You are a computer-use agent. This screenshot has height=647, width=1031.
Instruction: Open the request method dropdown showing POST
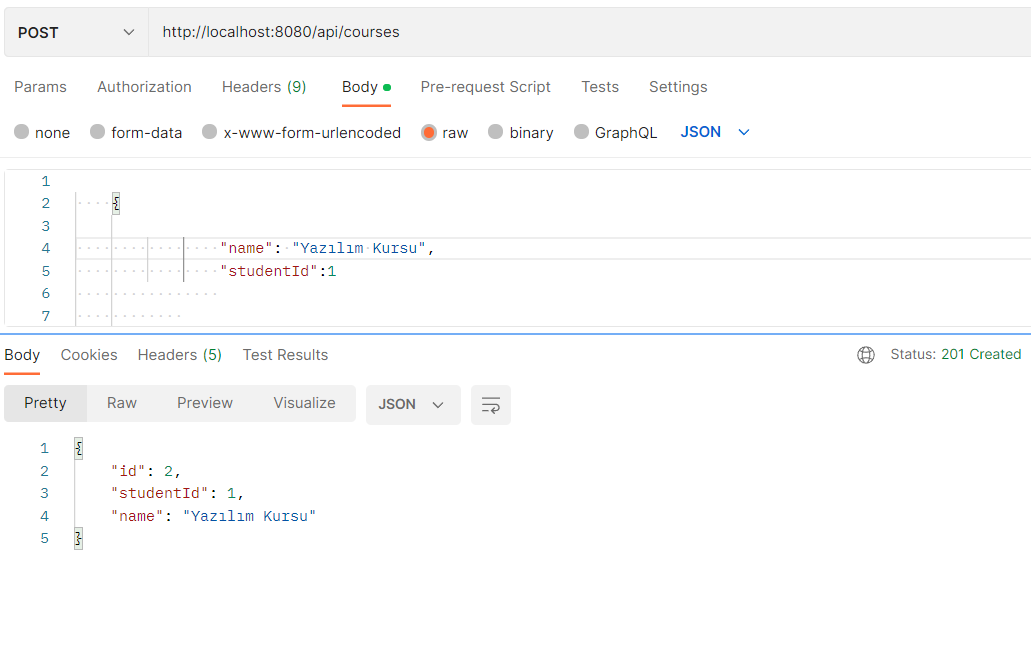click(x=75, y=31)
